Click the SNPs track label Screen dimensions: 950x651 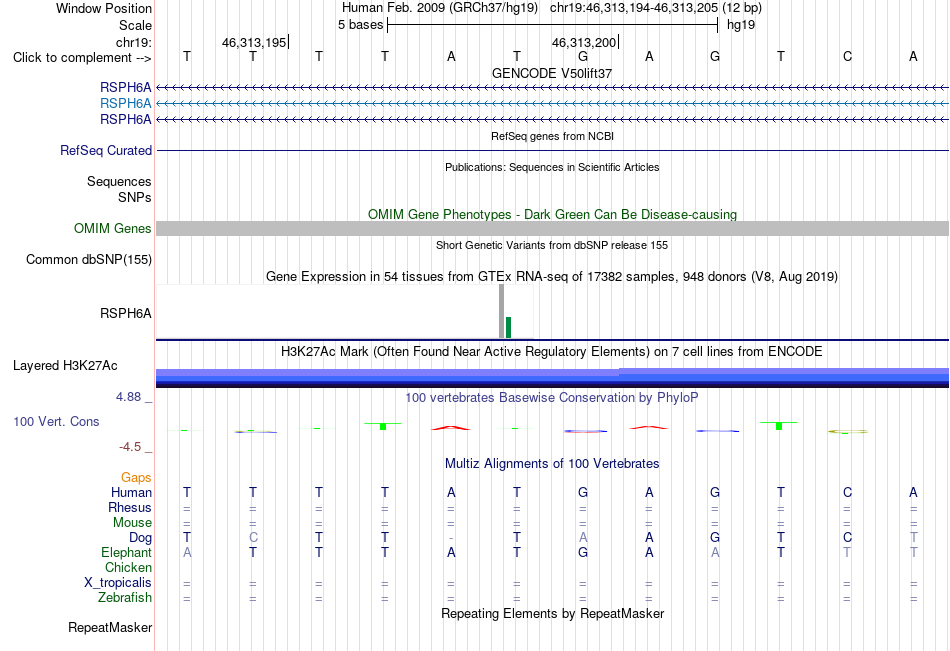(x=135, y=198)
